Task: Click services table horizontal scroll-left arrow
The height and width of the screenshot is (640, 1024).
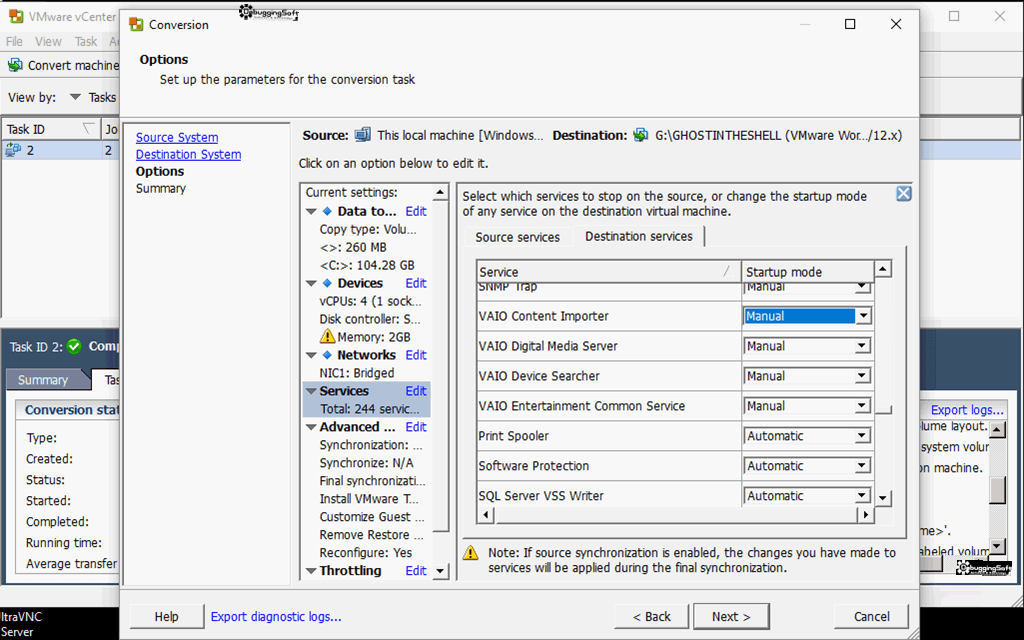Action: (485, 515)
